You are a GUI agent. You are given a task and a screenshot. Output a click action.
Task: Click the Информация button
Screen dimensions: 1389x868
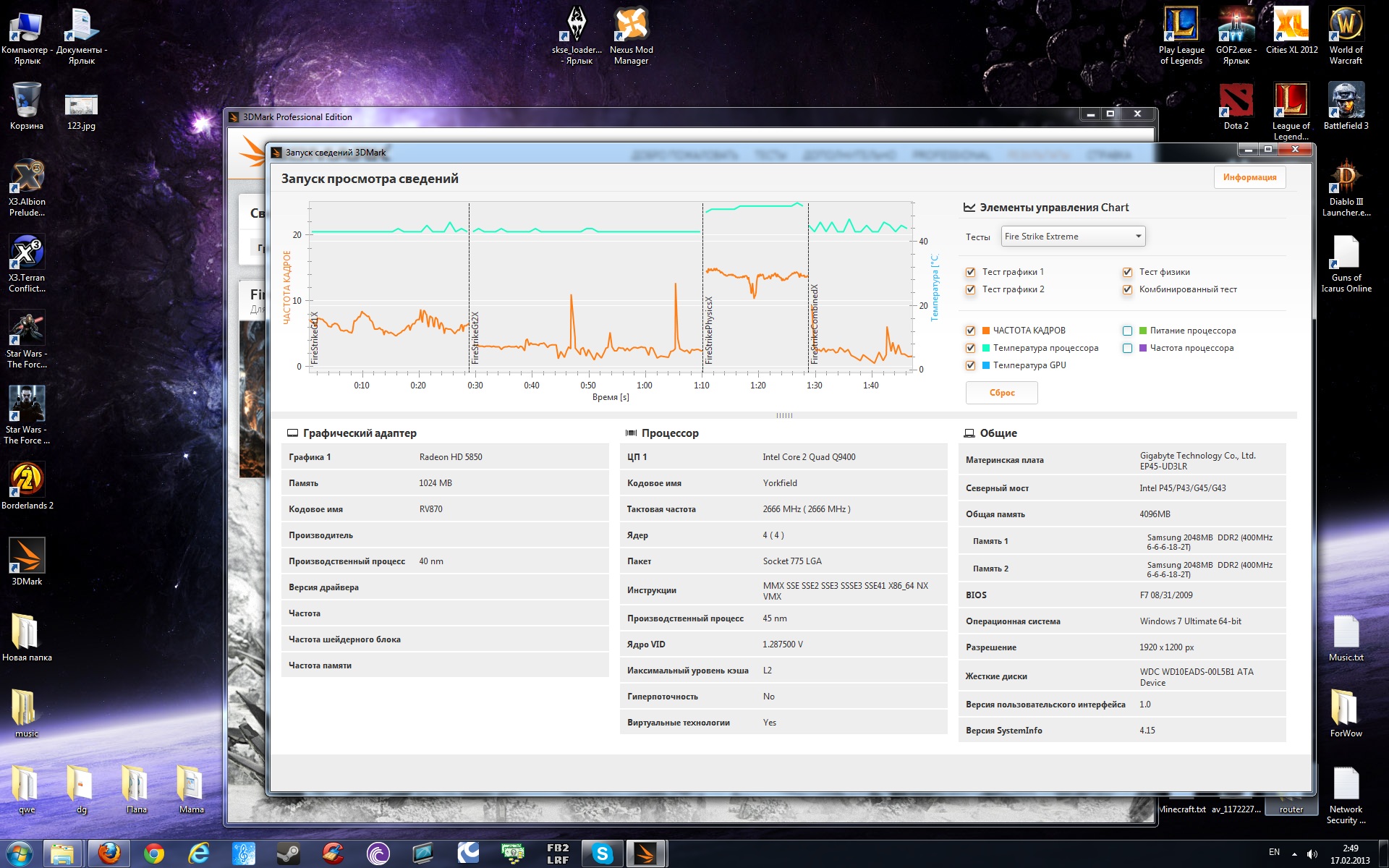click(x=1249, y=177)
